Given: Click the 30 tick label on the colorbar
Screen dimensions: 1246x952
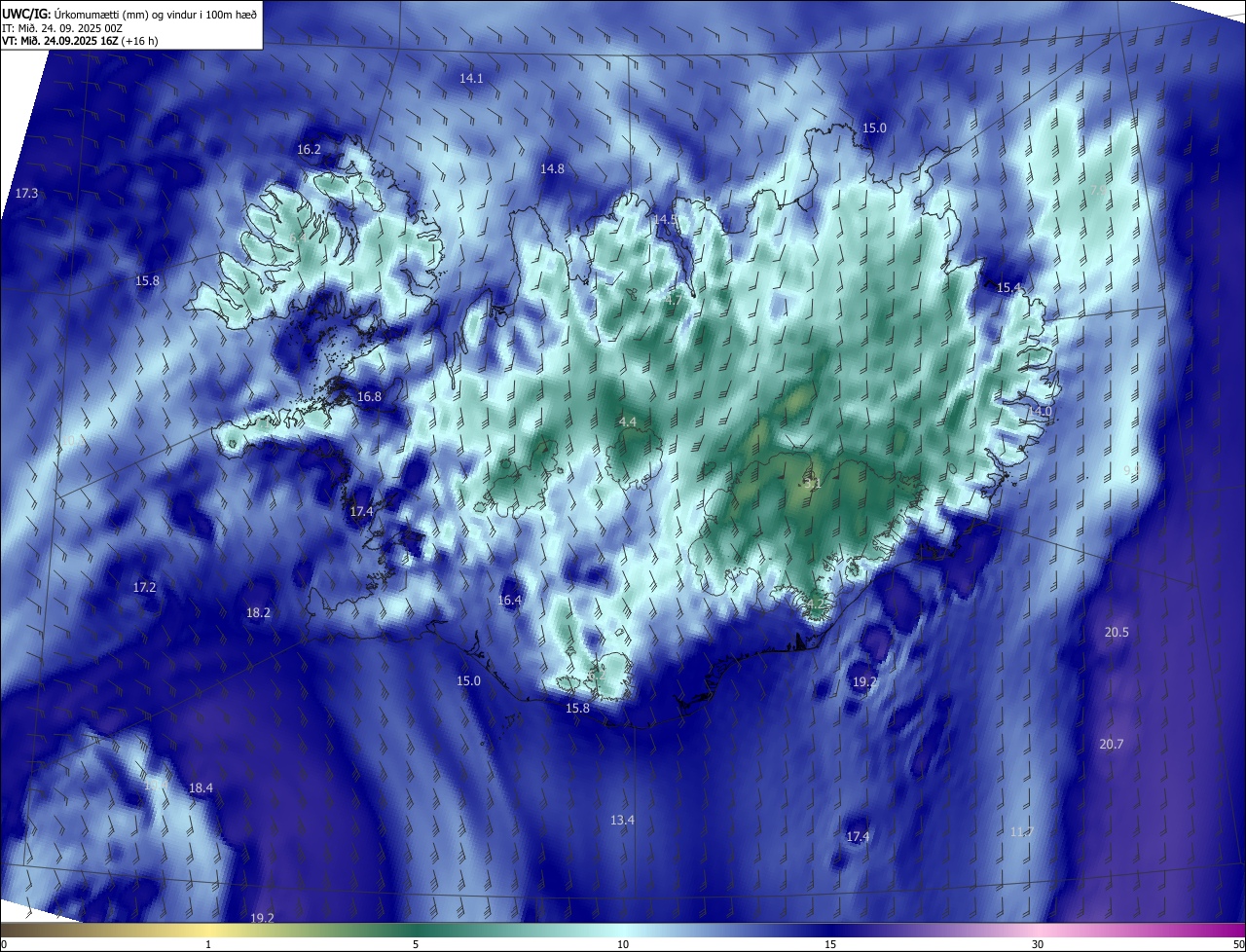Looking at the screenshot, I should pos(1038,945).
